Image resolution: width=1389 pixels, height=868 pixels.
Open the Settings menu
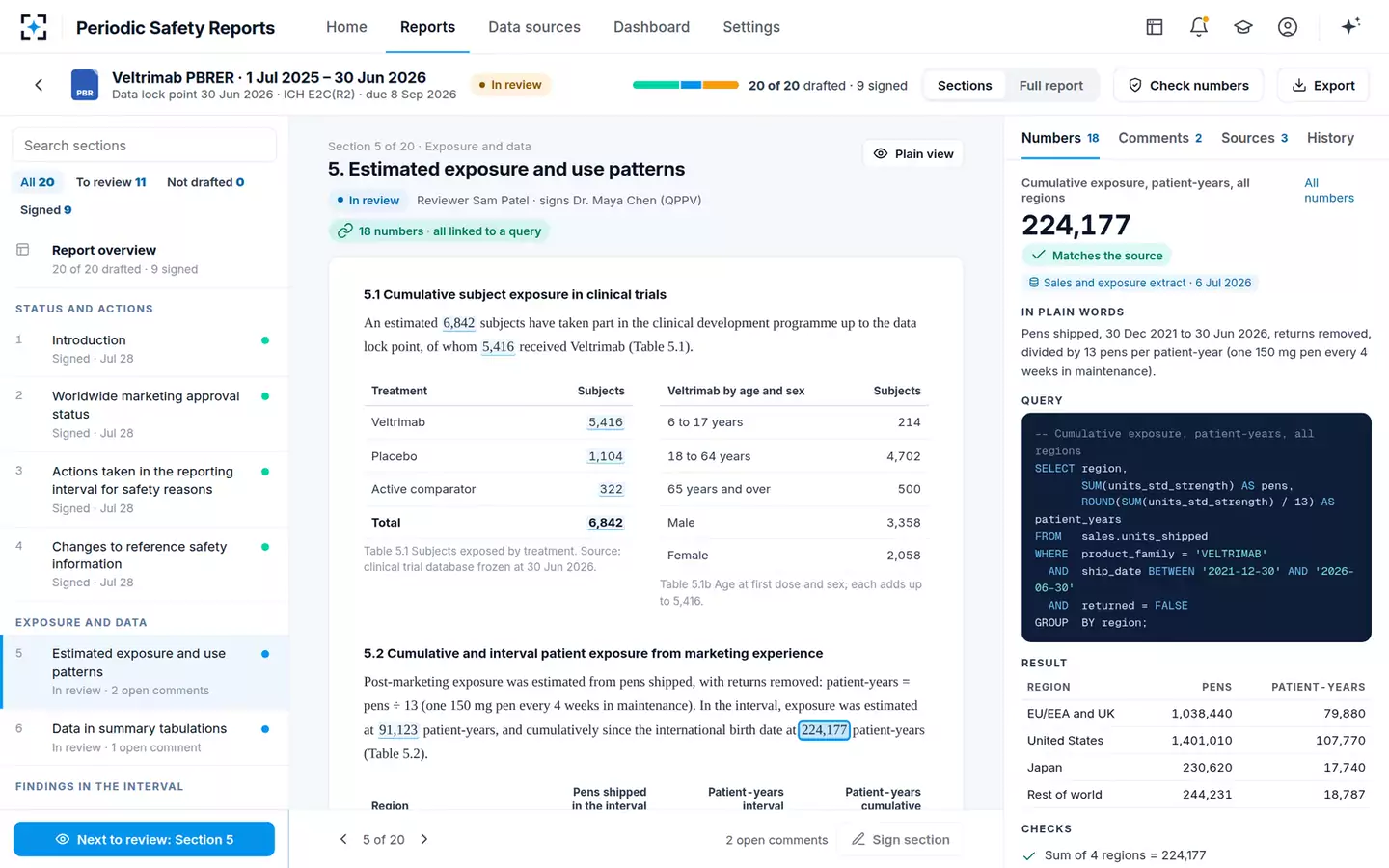[751, 27]
